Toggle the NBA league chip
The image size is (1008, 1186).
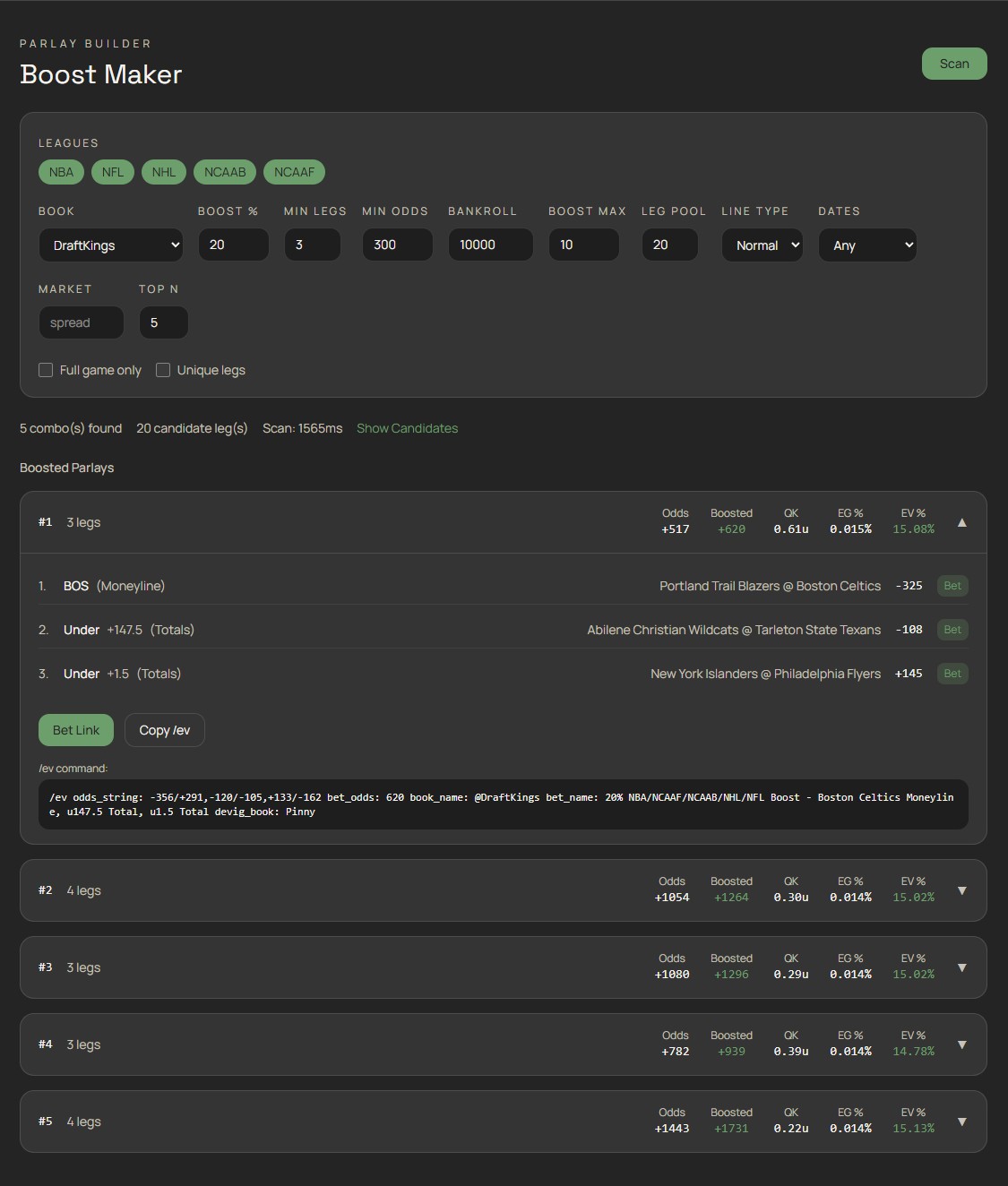pos(61,172)
